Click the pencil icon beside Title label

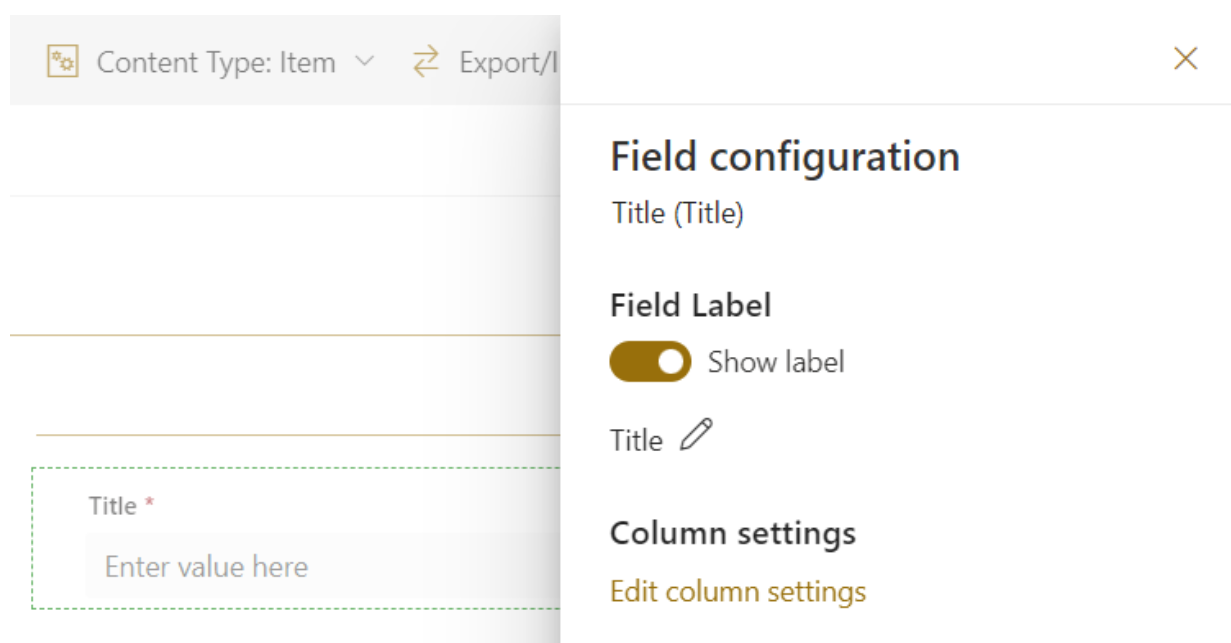pos(697,437)
